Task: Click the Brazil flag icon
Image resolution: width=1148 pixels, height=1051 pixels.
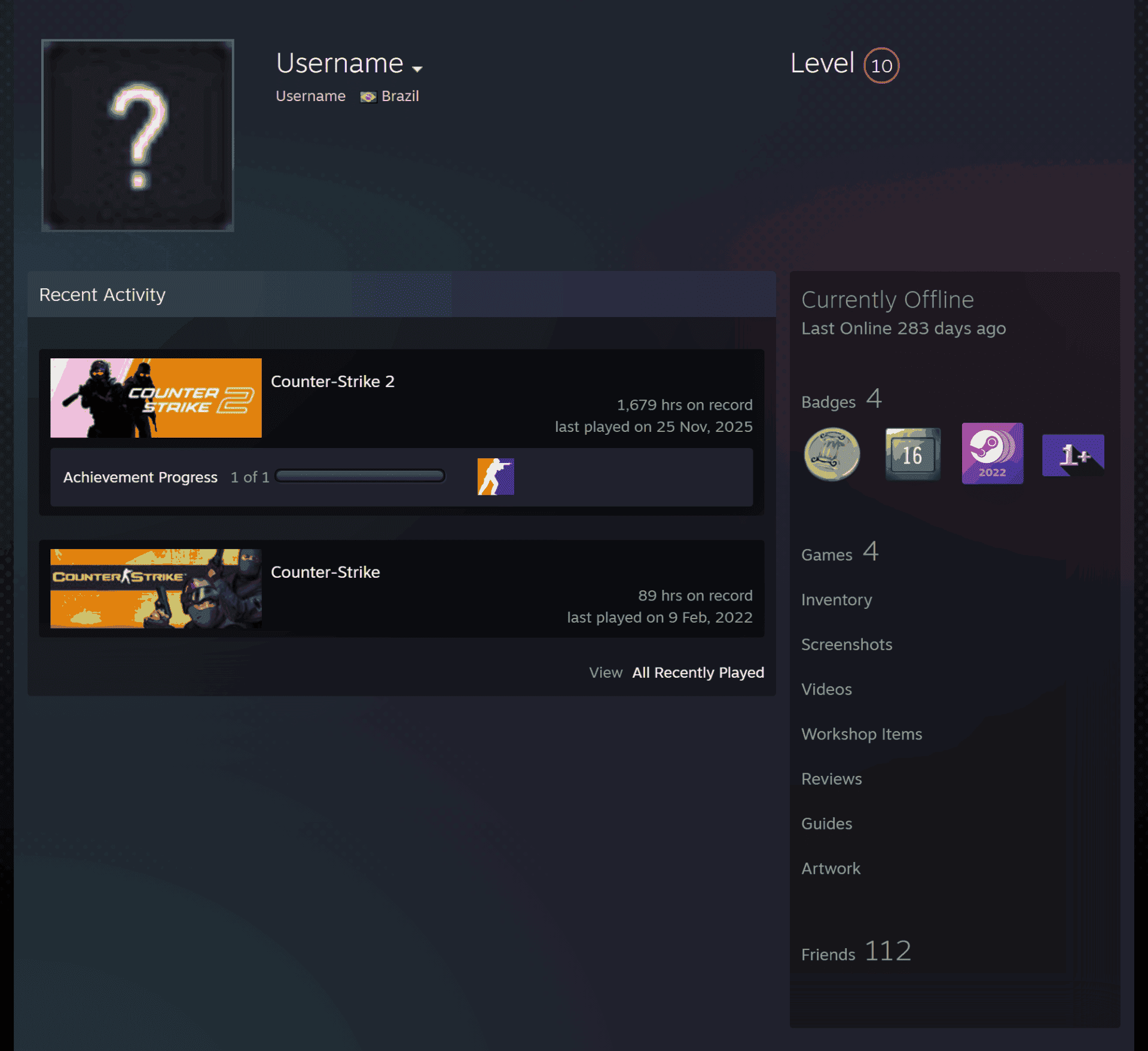Action: click(368, 97)
